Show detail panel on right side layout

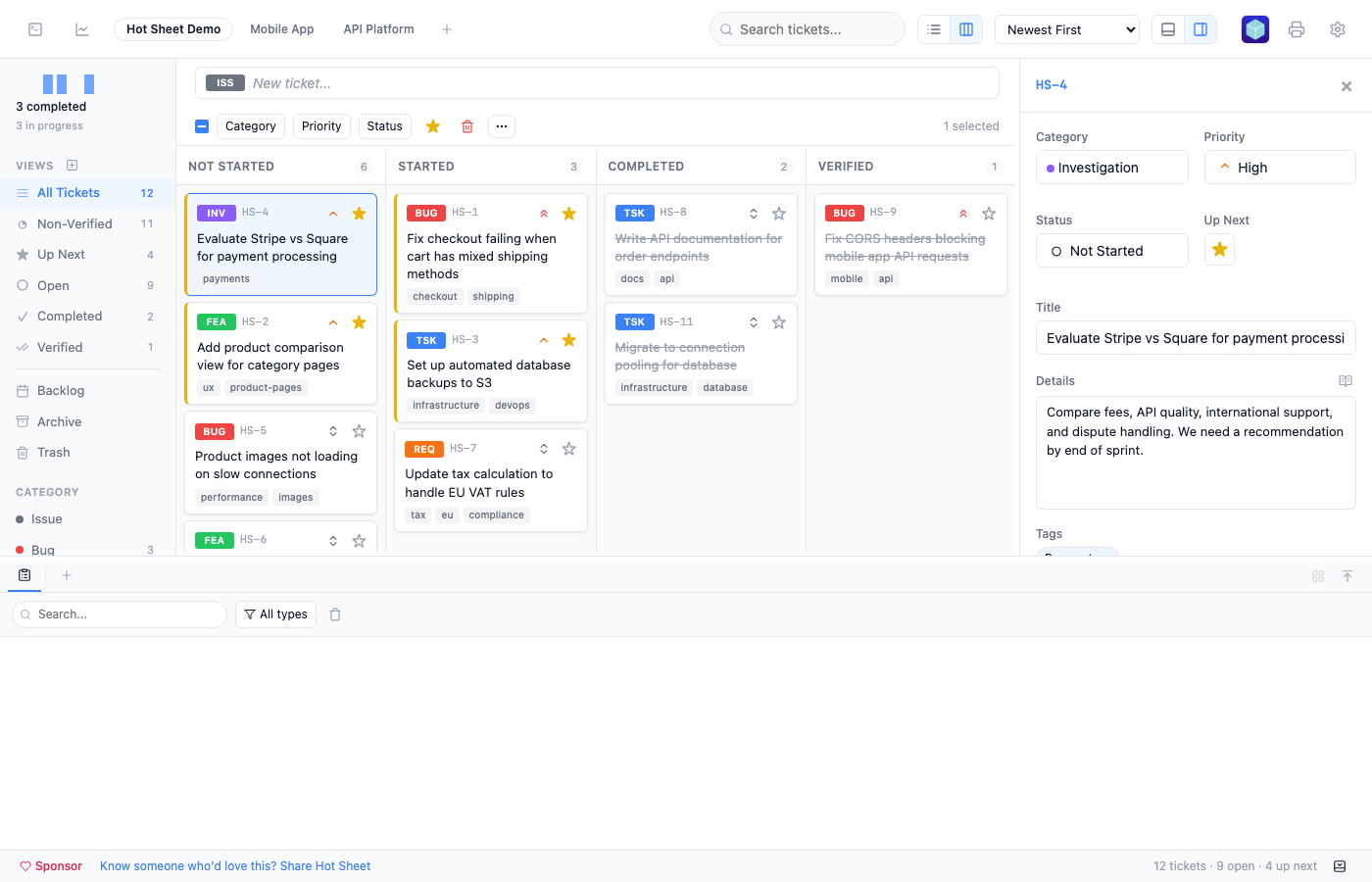tap(1200, 29)
